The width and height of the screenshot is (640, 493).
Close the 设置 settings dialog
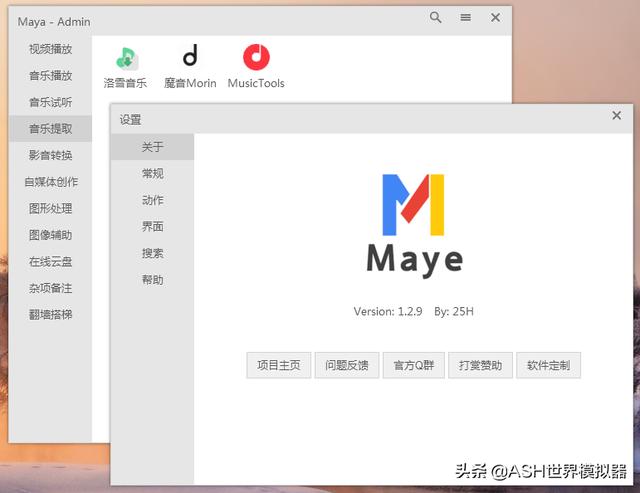(616, 115)
